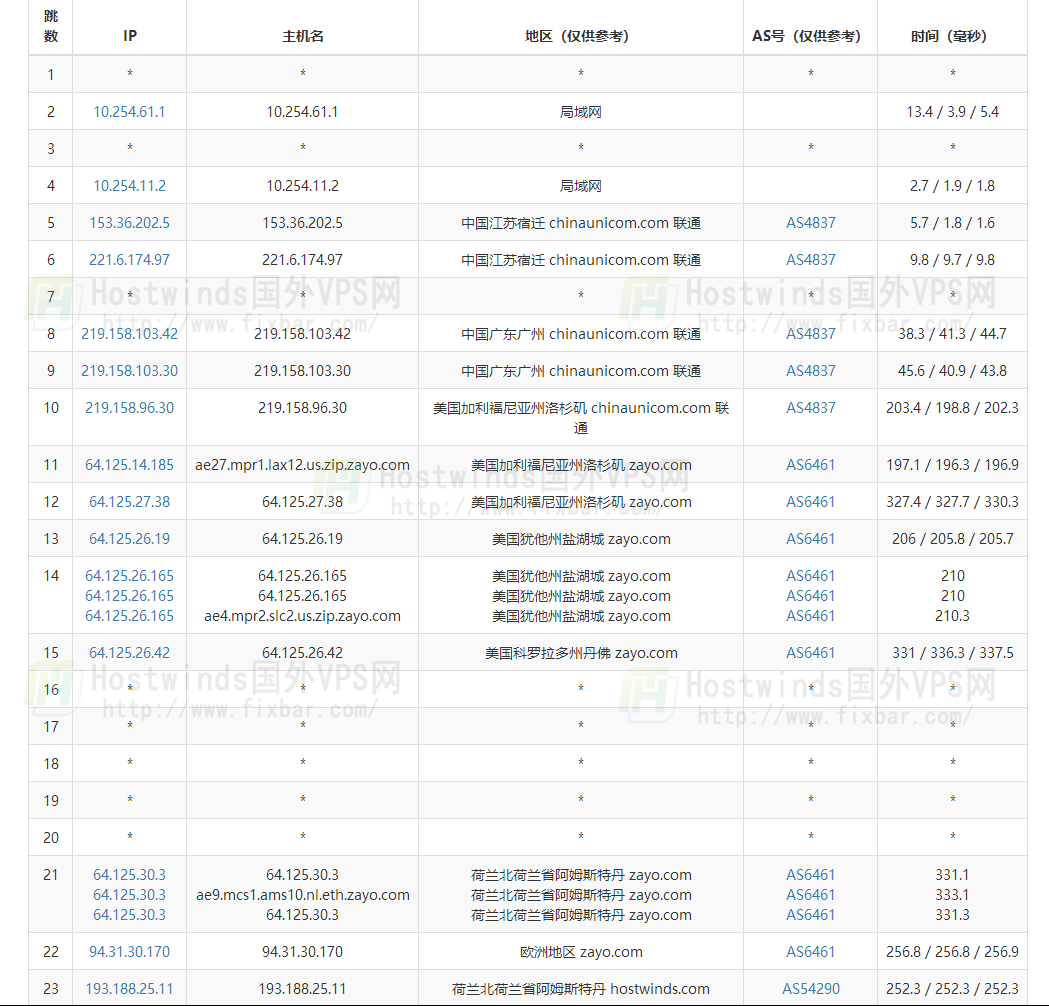Open AS6461 link in hop 11 row
The height and width of the screenshot is (1006, 1049).
click(811, 465)
